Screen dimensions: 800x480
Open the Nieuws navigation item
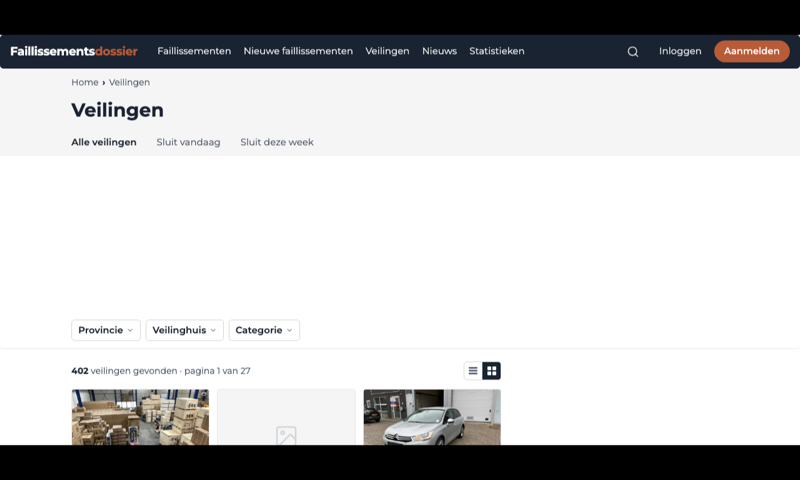click(439, 51)
